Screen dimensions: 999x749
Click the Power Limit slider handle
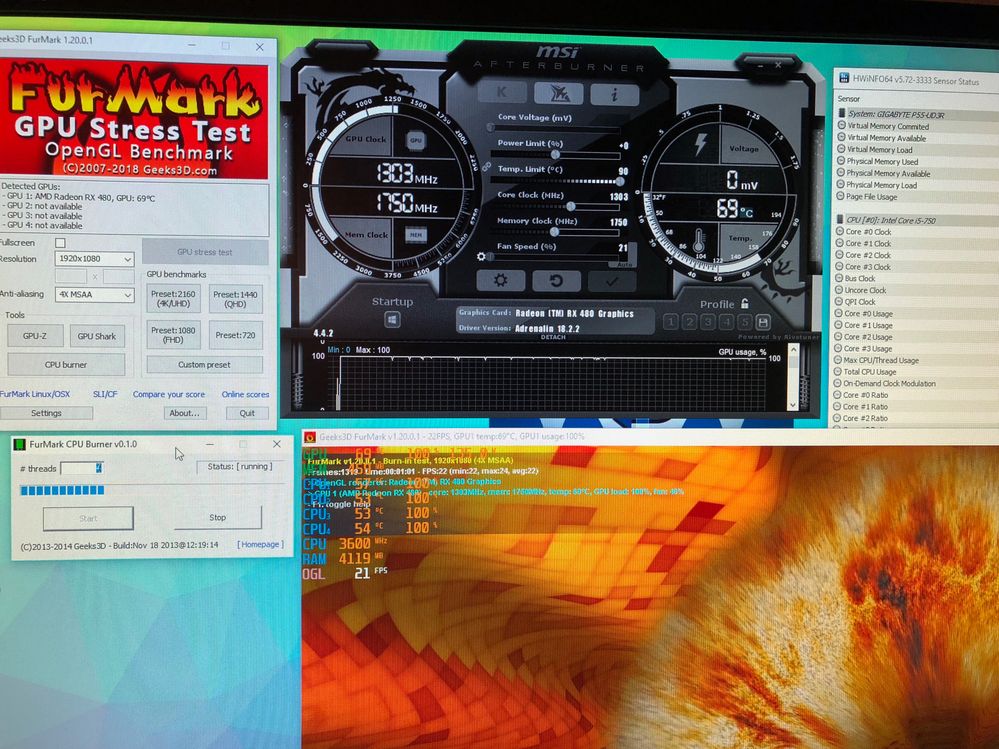(x=556, y=155)
